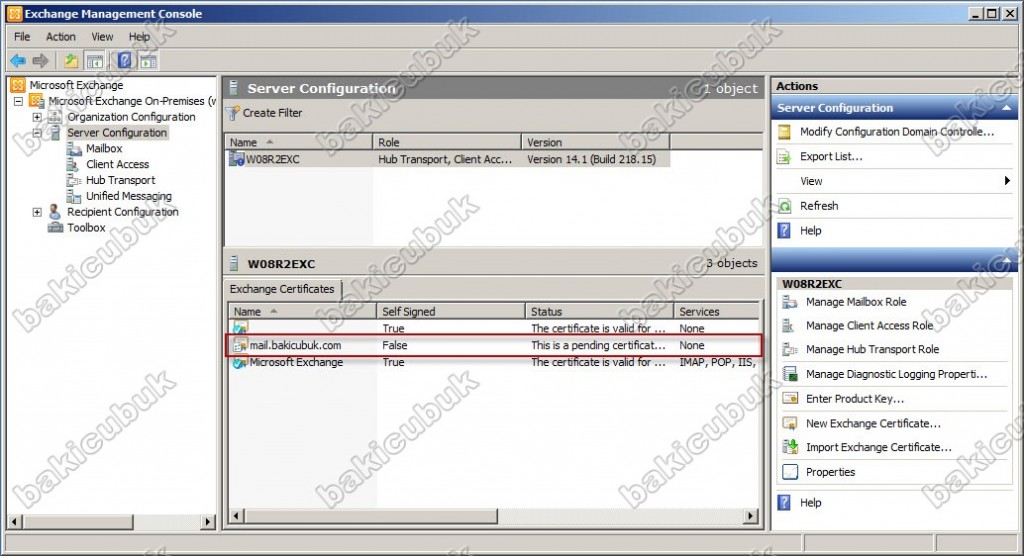Click the Manage Hub Transport Role icon
Screen dimensions: 1024x556
[790, 350]
